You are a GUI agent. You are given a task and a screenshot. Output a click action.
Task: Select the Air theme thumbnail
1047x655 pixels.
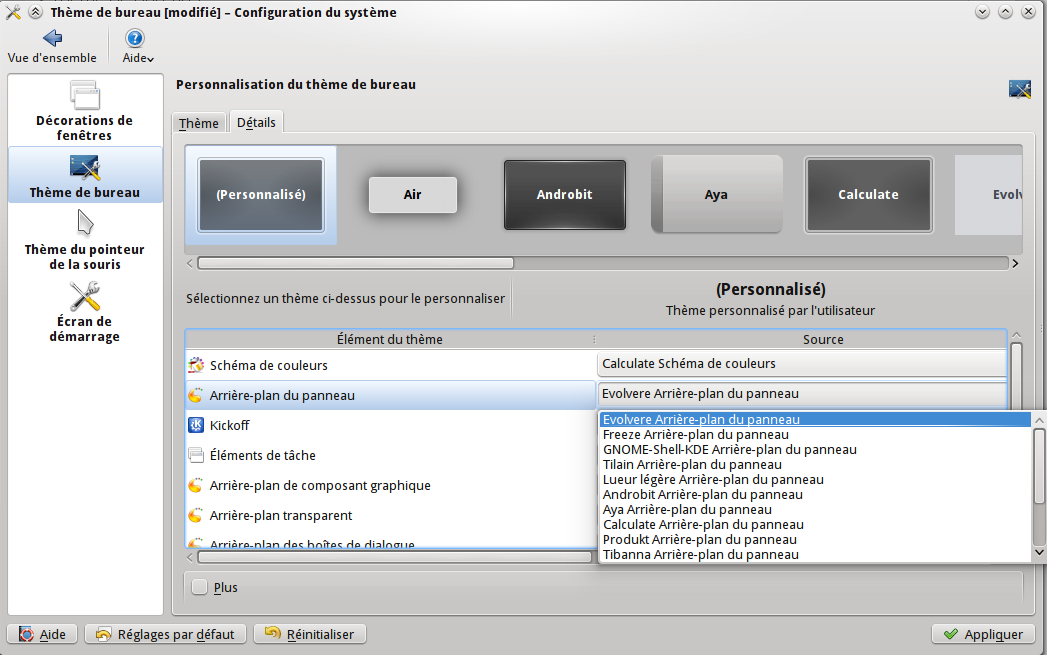pyautogui.click(x=413, y=195)
